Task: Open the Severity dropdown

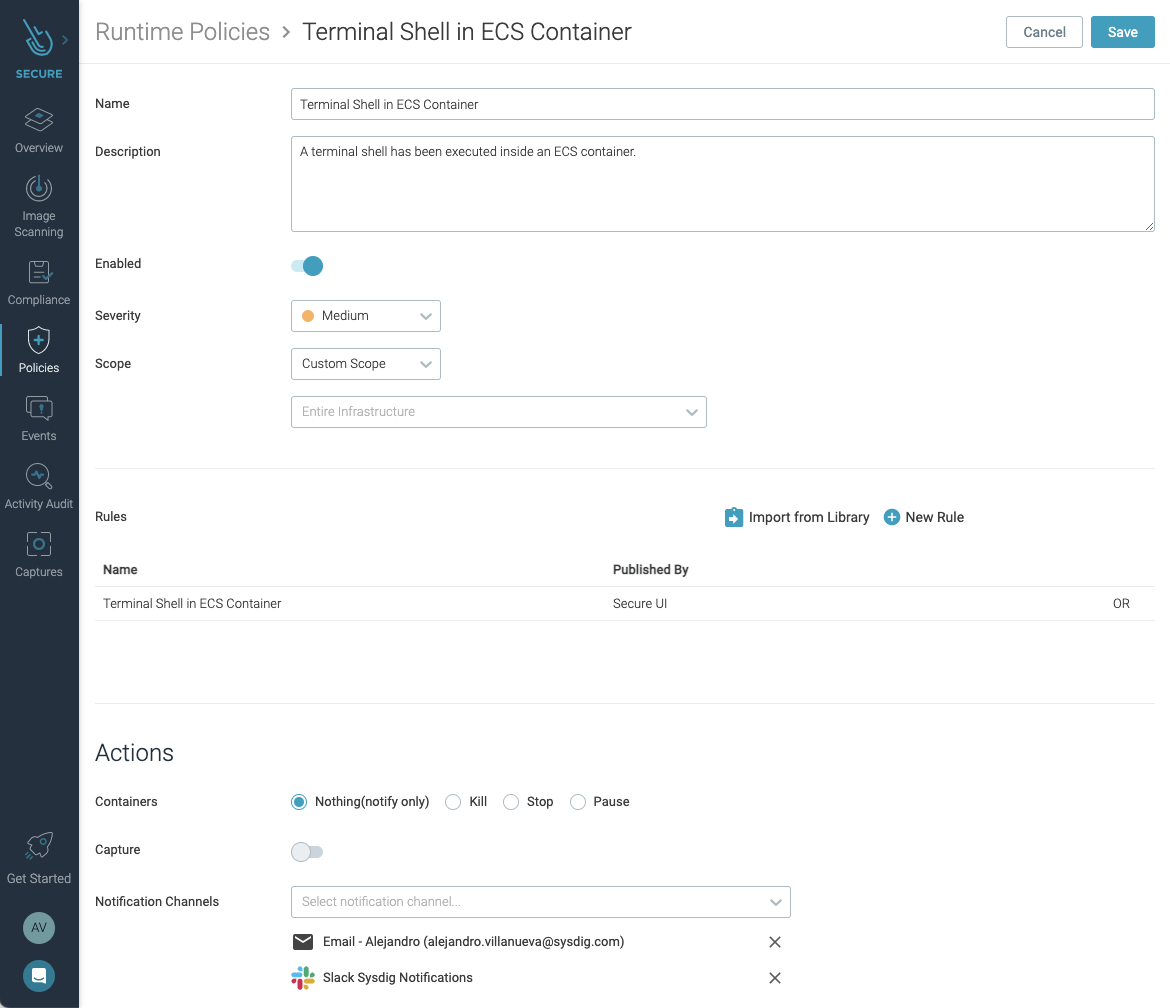Action: coord(365,315)
